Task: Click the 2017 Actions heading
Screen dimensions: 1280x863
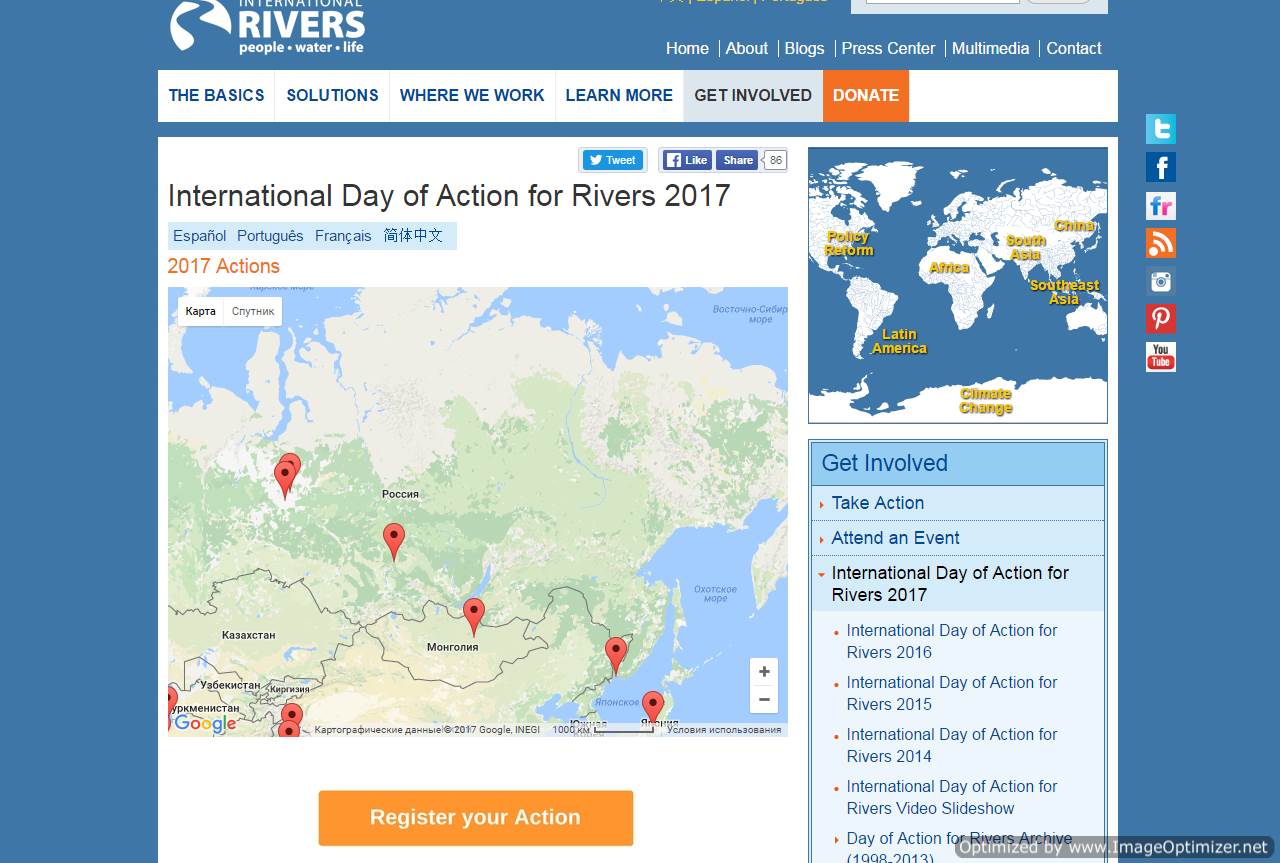Action: click(x=224, y=266)
